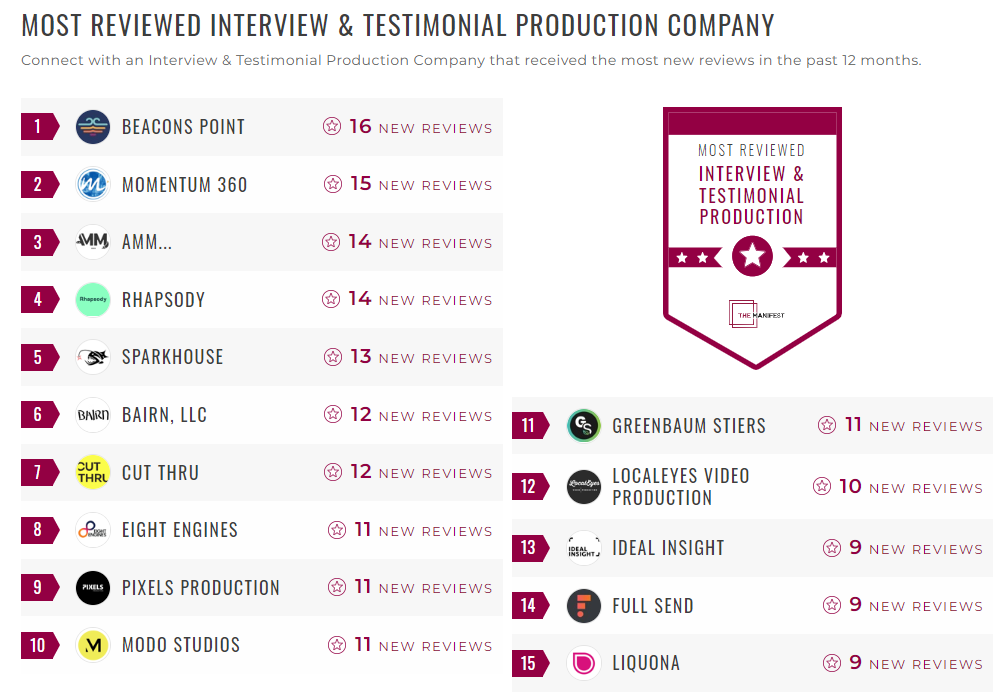
Task: Click the AMM... company name
Action: click(x=147, y=242)
